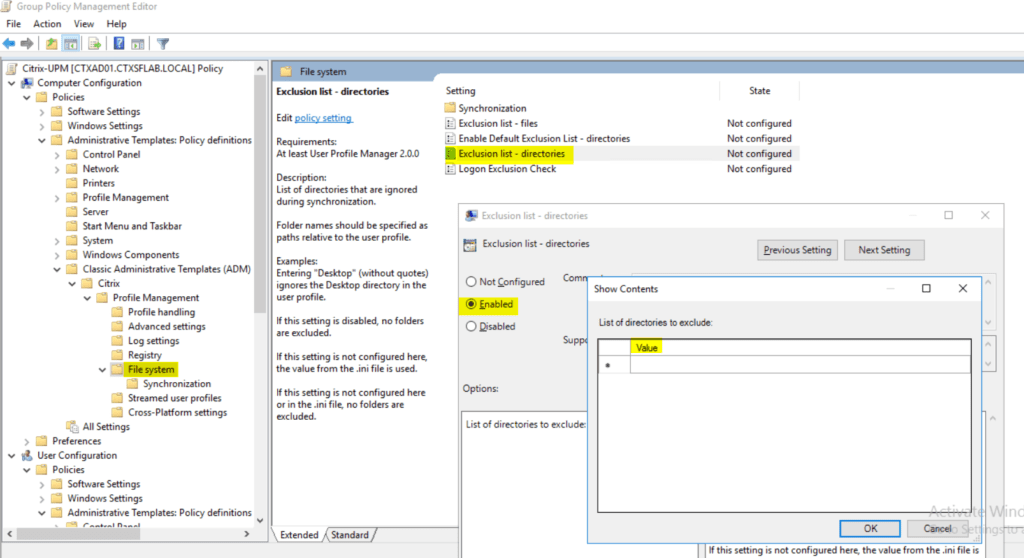Click Logon Exclusion Check setting icon
The height and width of the screenshot is (558, 1024).
(x=450, y=169)
